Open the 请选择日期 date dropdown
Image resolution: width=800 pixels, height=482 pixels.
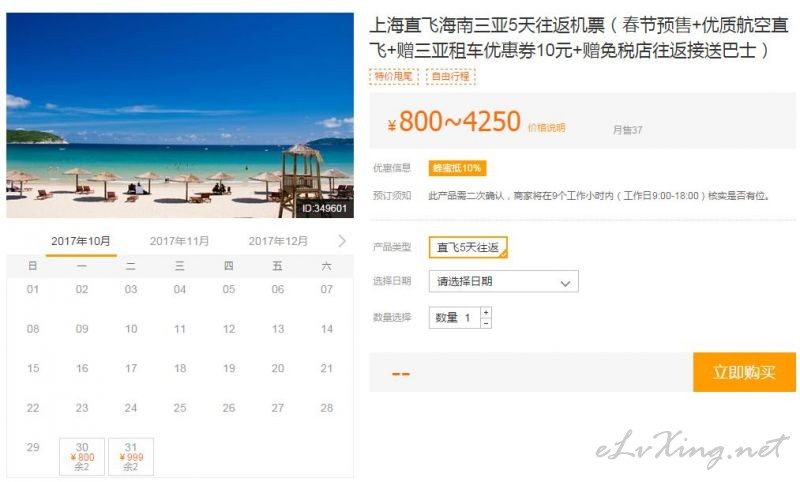coord(504,281)
